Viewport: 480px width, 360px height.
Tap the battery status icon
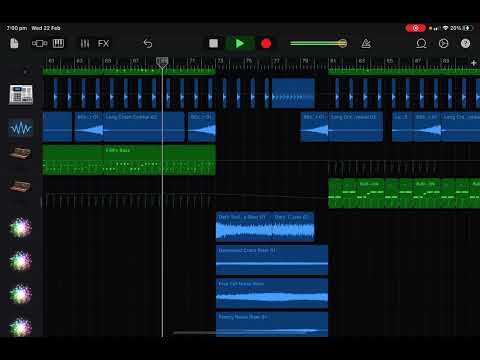468,28
